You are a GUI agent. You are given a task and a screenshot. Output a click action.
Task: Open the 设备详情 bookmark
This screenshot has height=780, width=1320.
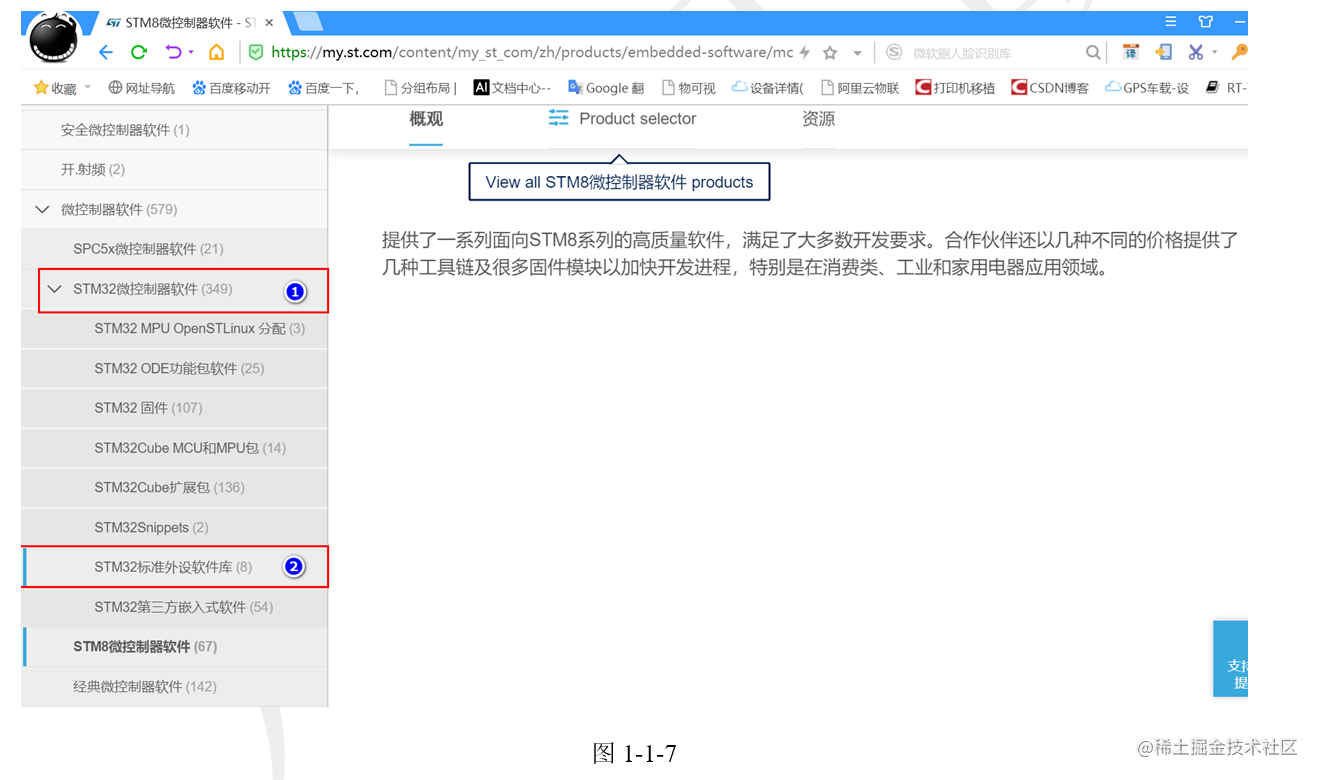tap(768, 88)
